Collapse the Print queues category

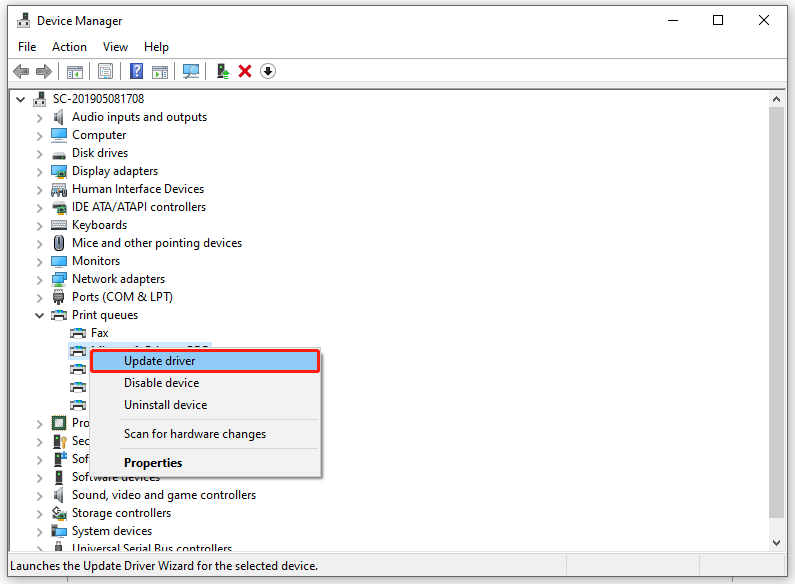click(40, 316)
